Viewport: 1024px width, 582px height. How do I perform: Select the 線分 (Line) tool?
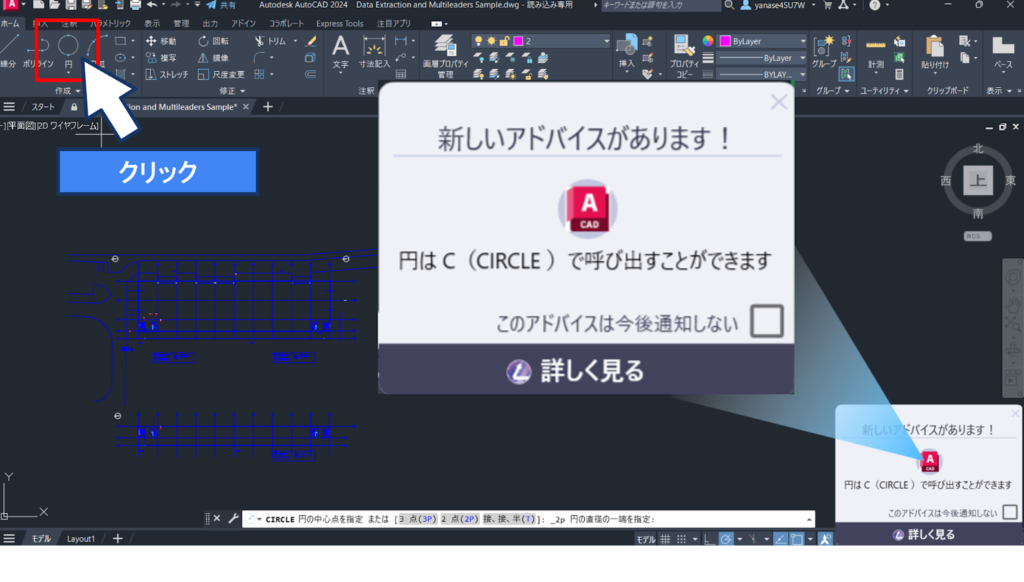(8, 51)
